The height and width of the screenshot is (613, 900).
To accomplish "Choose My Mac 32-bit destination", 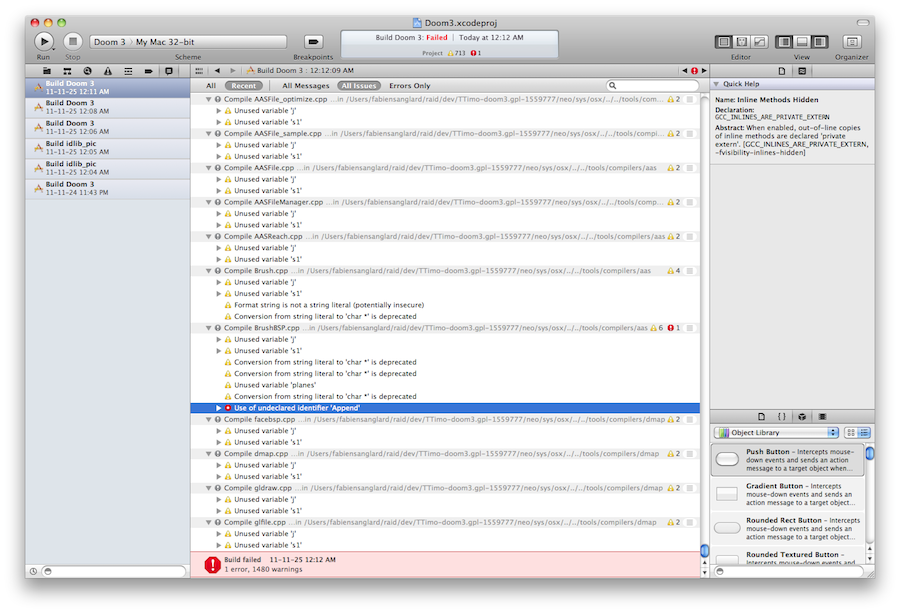I will (165, 42).
